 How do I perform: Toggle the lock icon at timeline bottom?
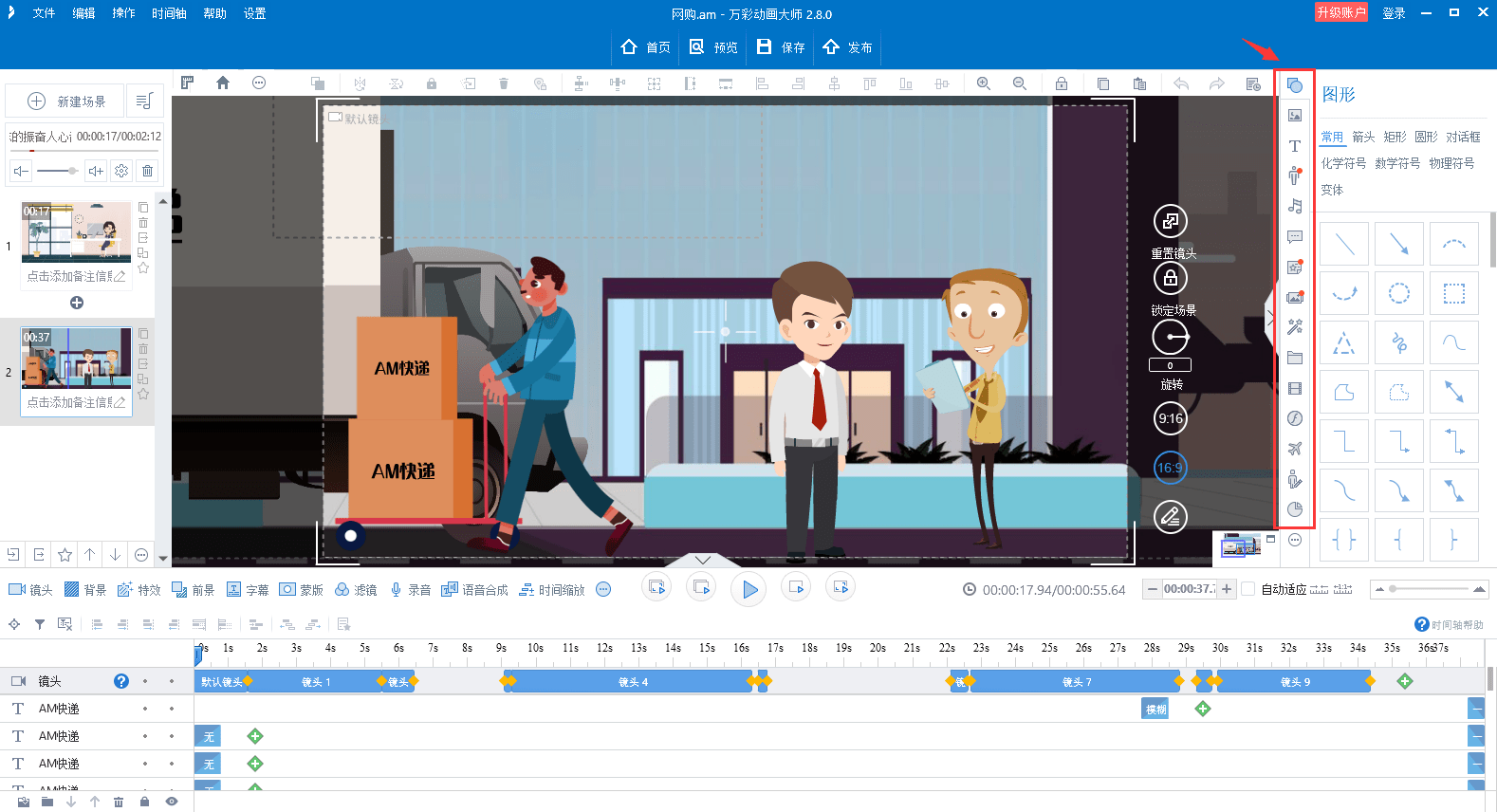pyautogui.click(x=144, y=802)
